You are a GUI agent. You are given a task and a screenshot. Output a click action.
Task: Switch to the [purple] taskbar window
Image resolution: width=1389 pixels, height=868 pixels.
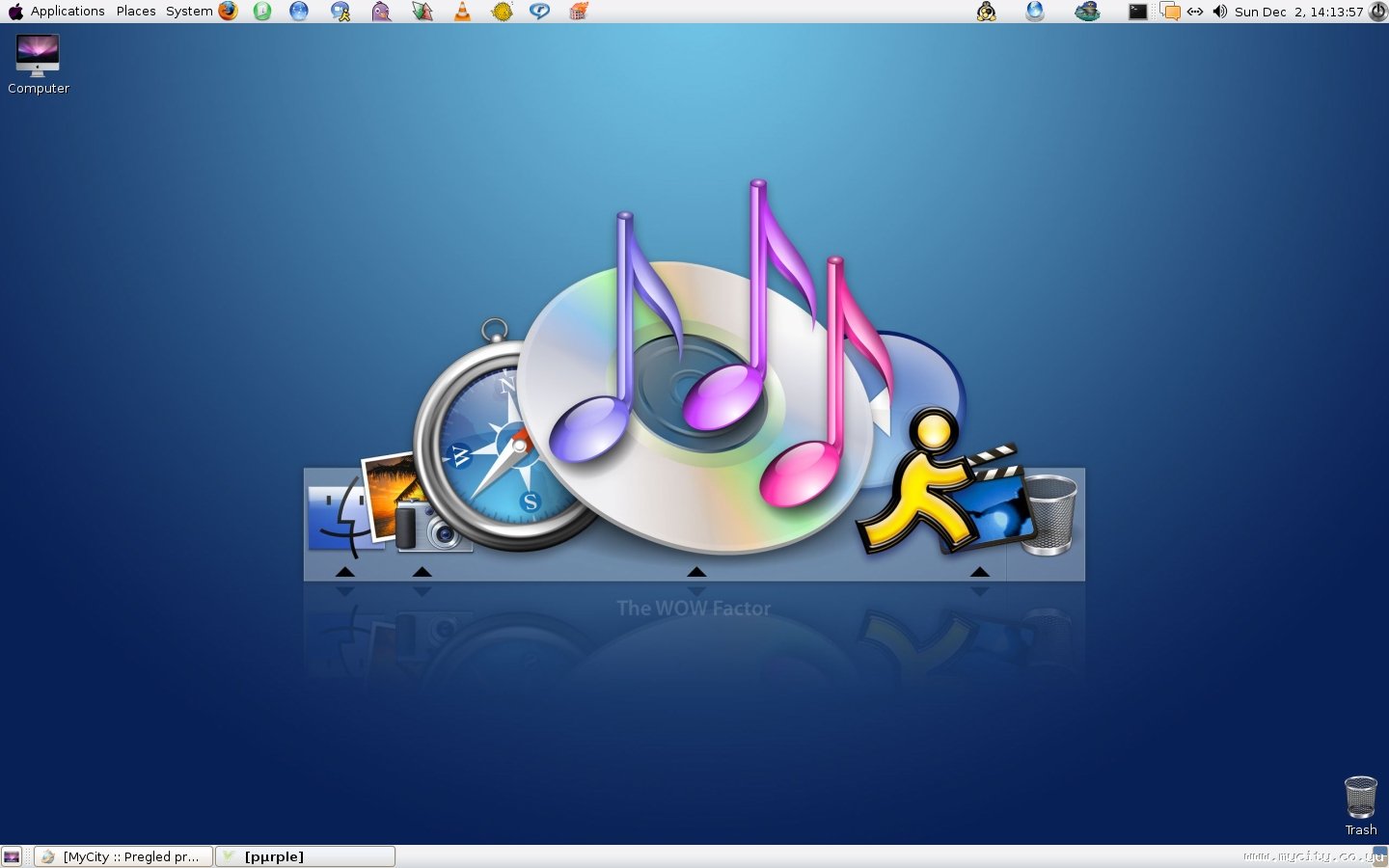(305, 856)
